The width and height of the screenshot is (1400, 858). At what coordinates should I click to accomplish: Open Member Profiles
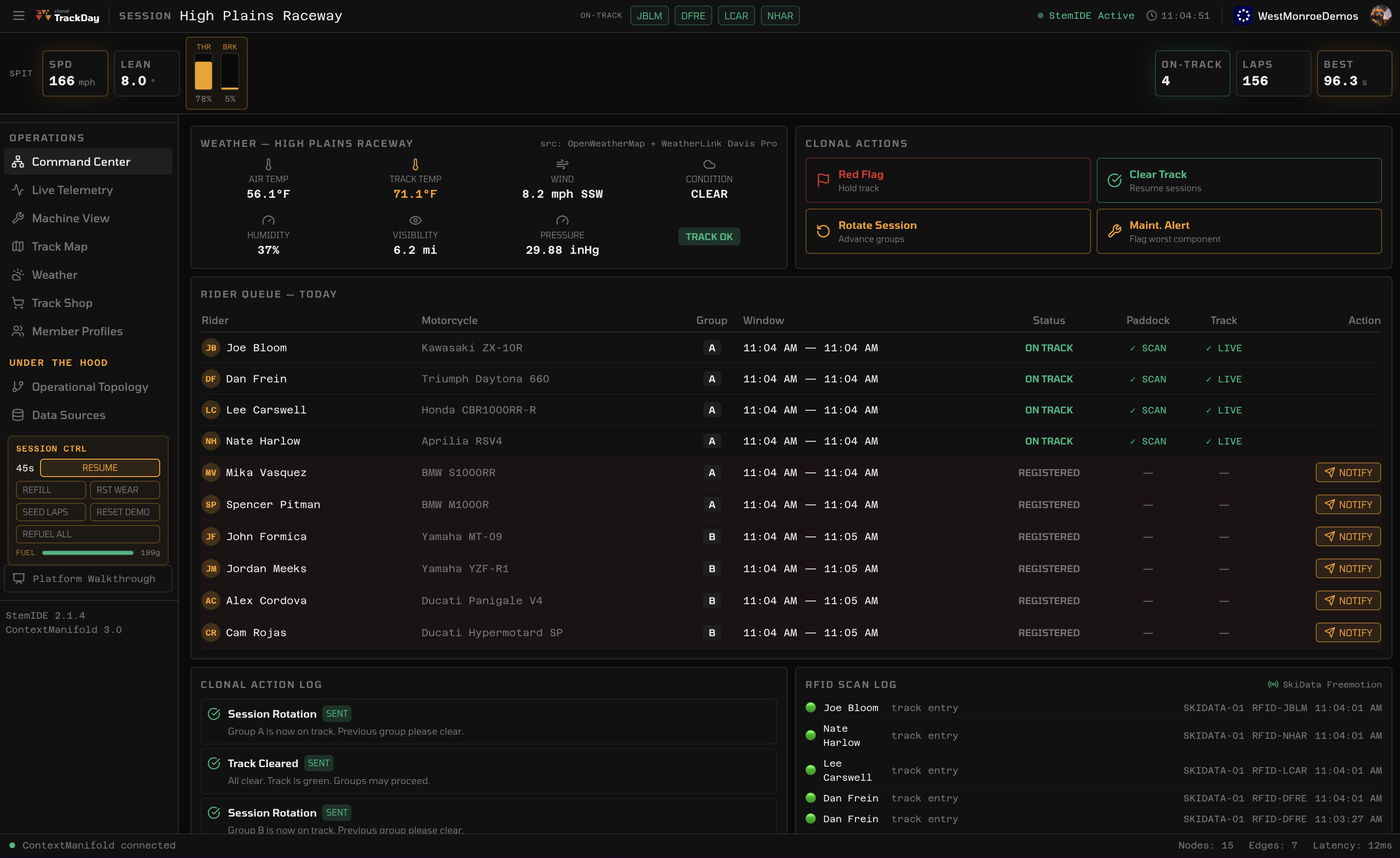tap(76, 331)
